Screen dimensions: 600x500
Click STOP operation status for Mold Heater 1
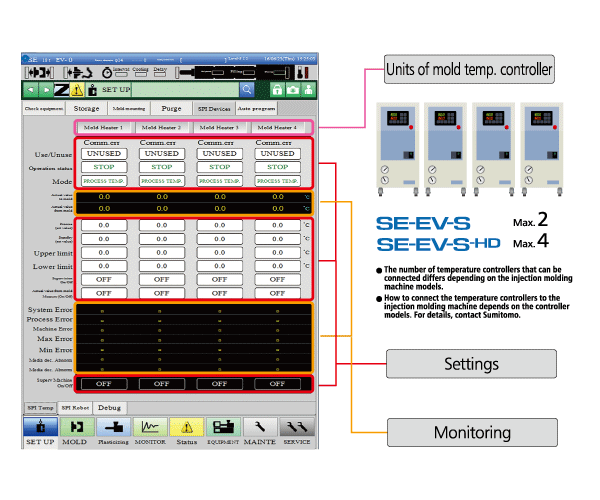pyautogui.click(x=104, y=167)
